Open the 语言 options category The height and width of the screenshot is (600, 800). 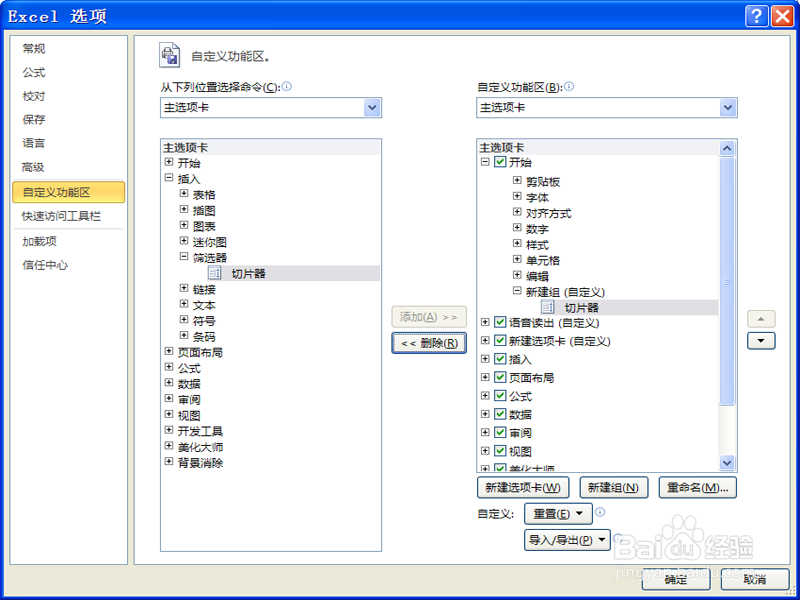(x=34, y=143)
